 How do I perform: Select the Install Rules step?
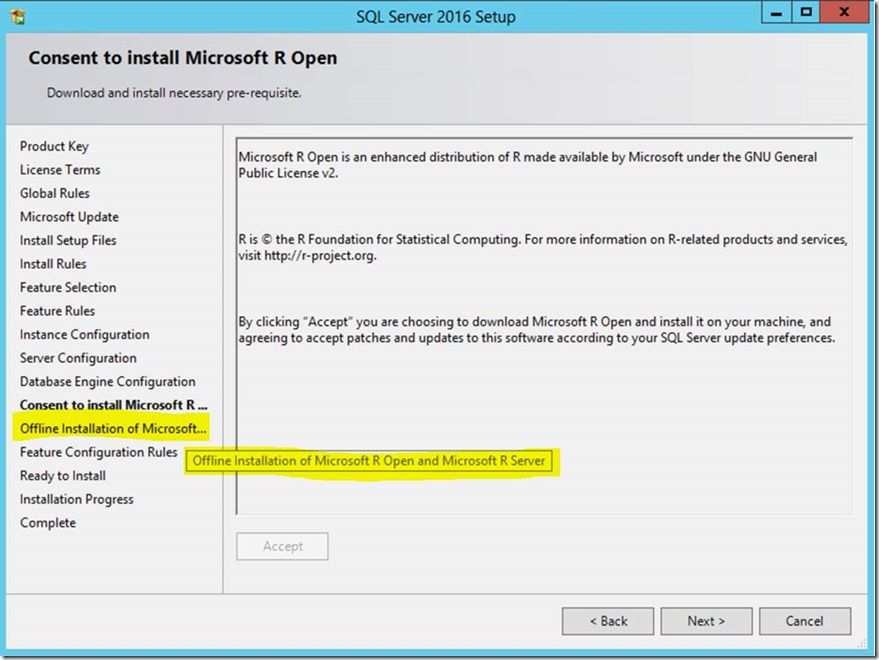(53, 264)
